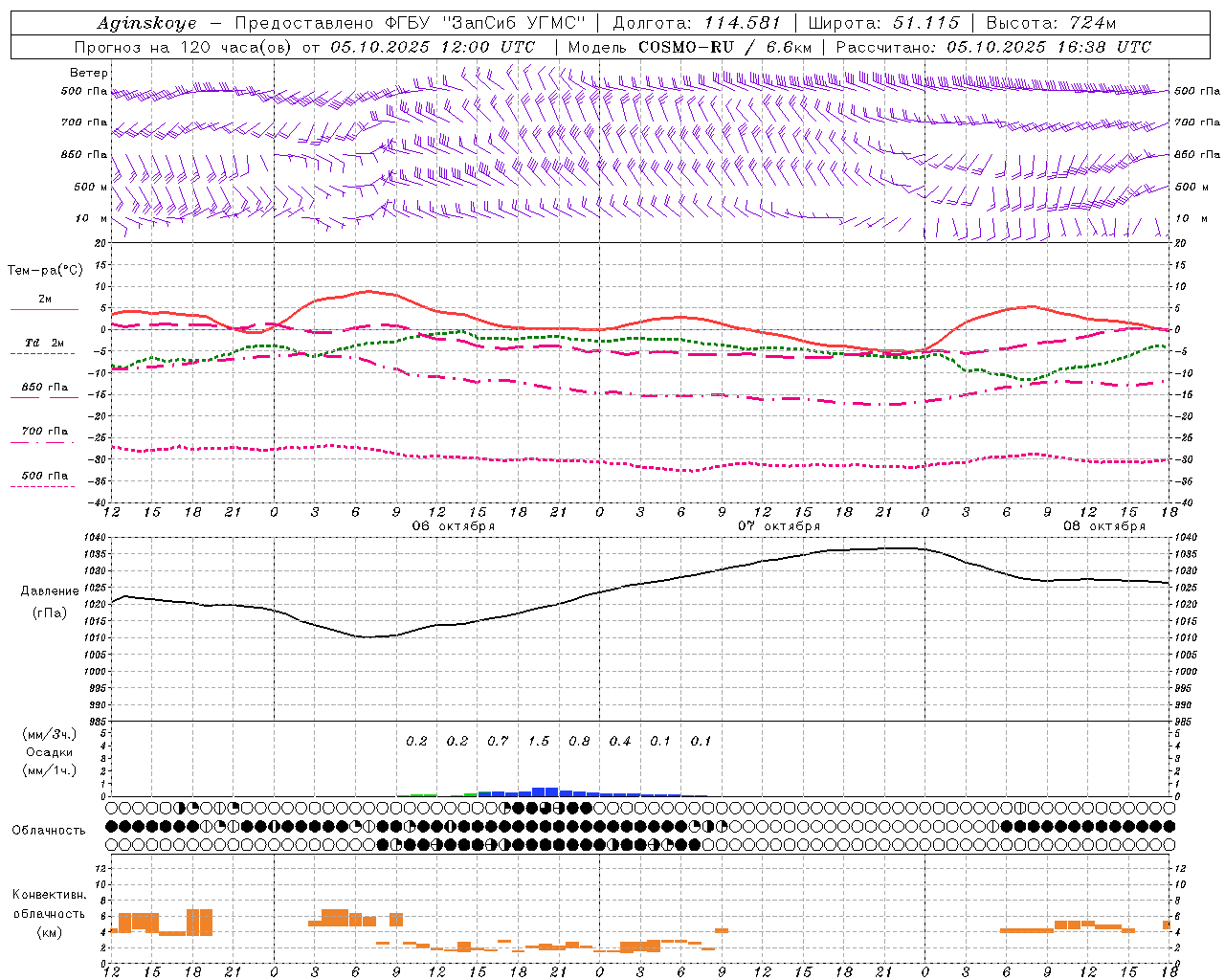This screenshot has width=1225, height=980.
Task: Select the "Долгота: 114.581" header text
Action: pos(697,23)
